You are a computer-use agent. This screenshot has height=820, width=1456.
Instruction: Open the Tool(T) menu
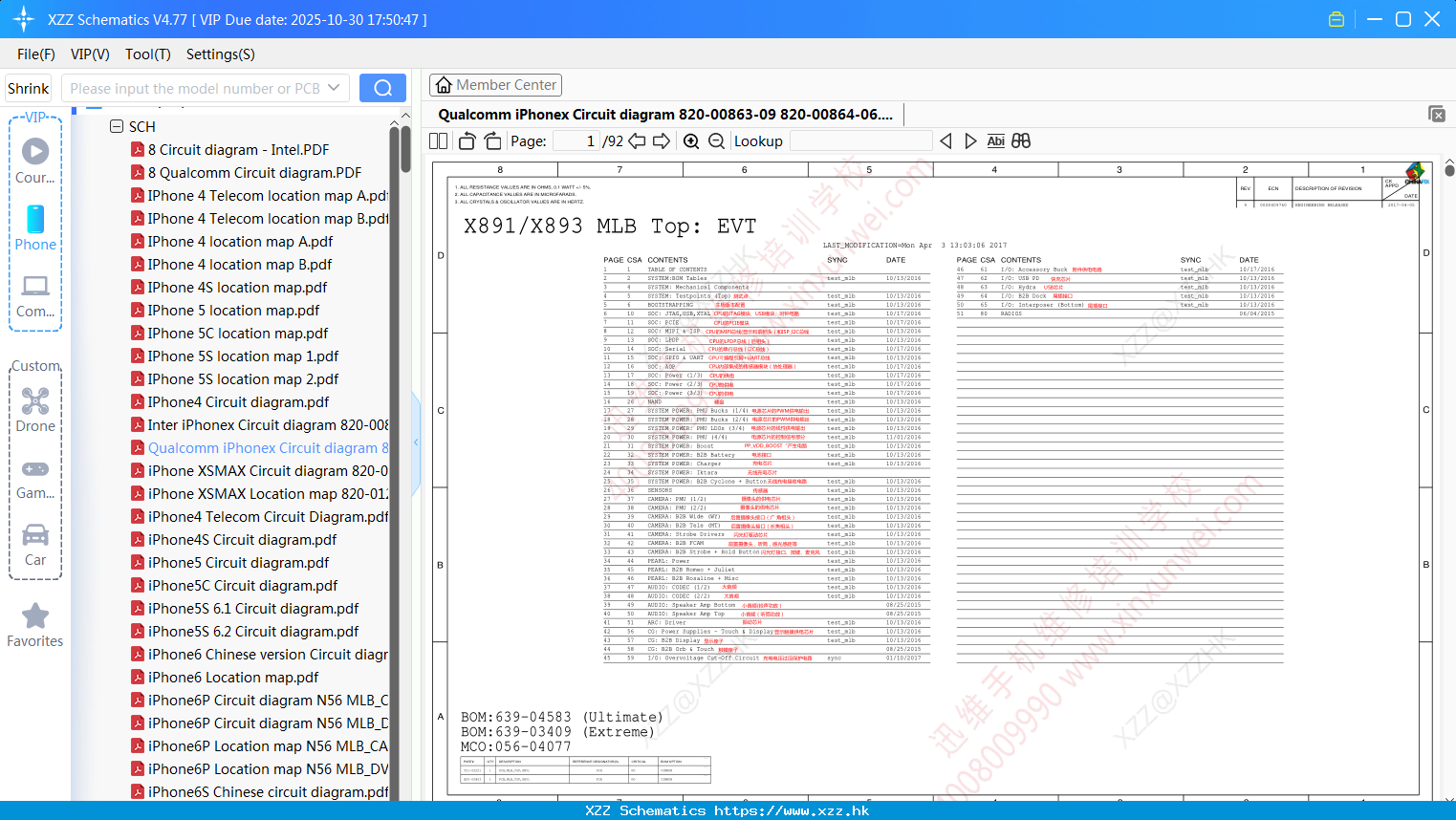coord(148,54)
